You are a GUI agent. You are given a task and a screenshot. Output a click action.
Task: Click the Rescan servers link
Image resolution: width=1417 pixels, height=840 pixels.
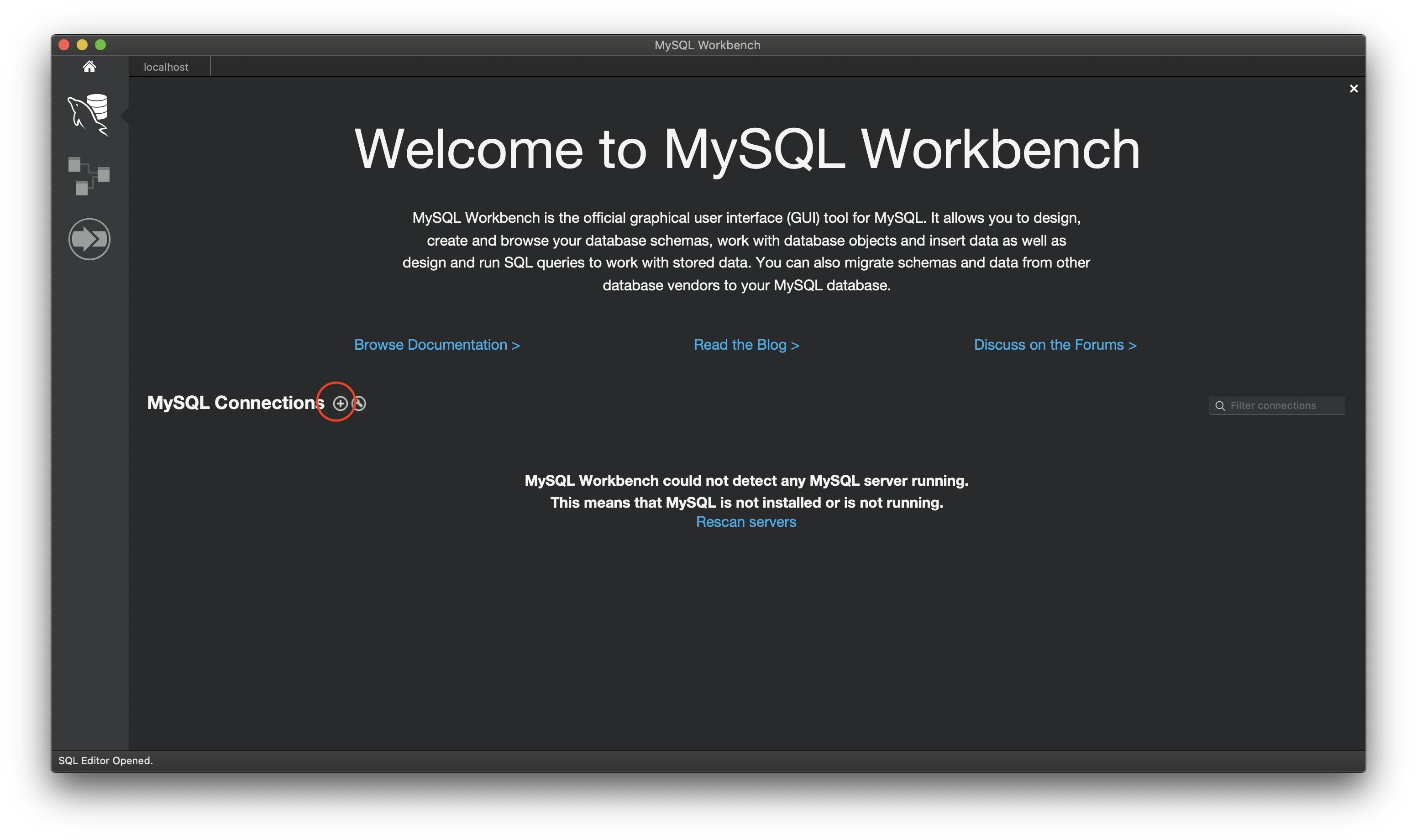[x=746, y=522]
